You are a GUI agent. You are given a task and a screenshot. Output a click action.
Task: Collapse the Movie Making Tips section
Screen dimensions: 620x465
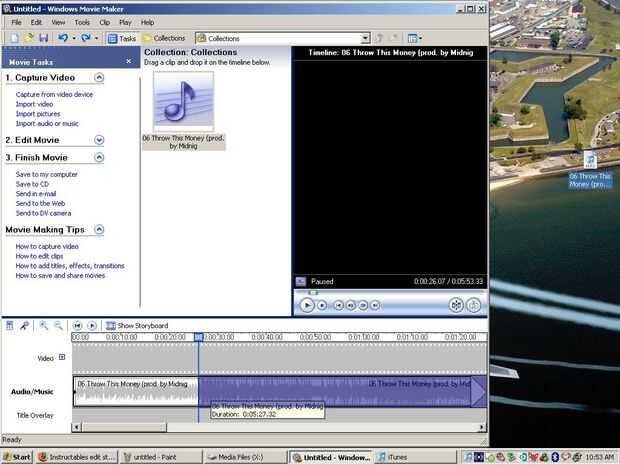click(99, 229)
